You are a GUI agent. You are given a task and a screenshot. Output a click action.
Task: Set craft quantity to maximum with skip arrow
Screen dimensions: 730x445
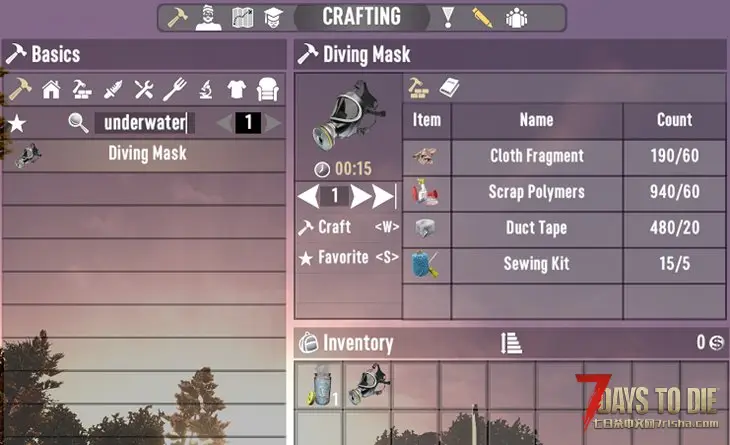coord(384,196)
